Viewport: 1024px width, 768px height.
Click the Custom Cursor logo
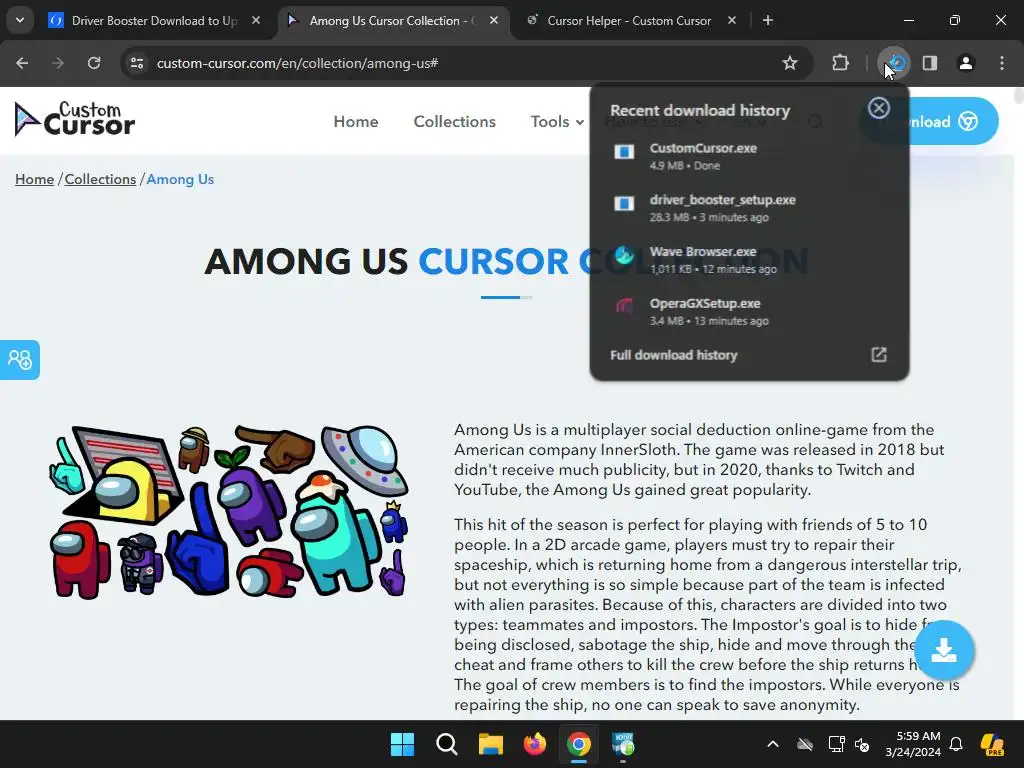74,120
